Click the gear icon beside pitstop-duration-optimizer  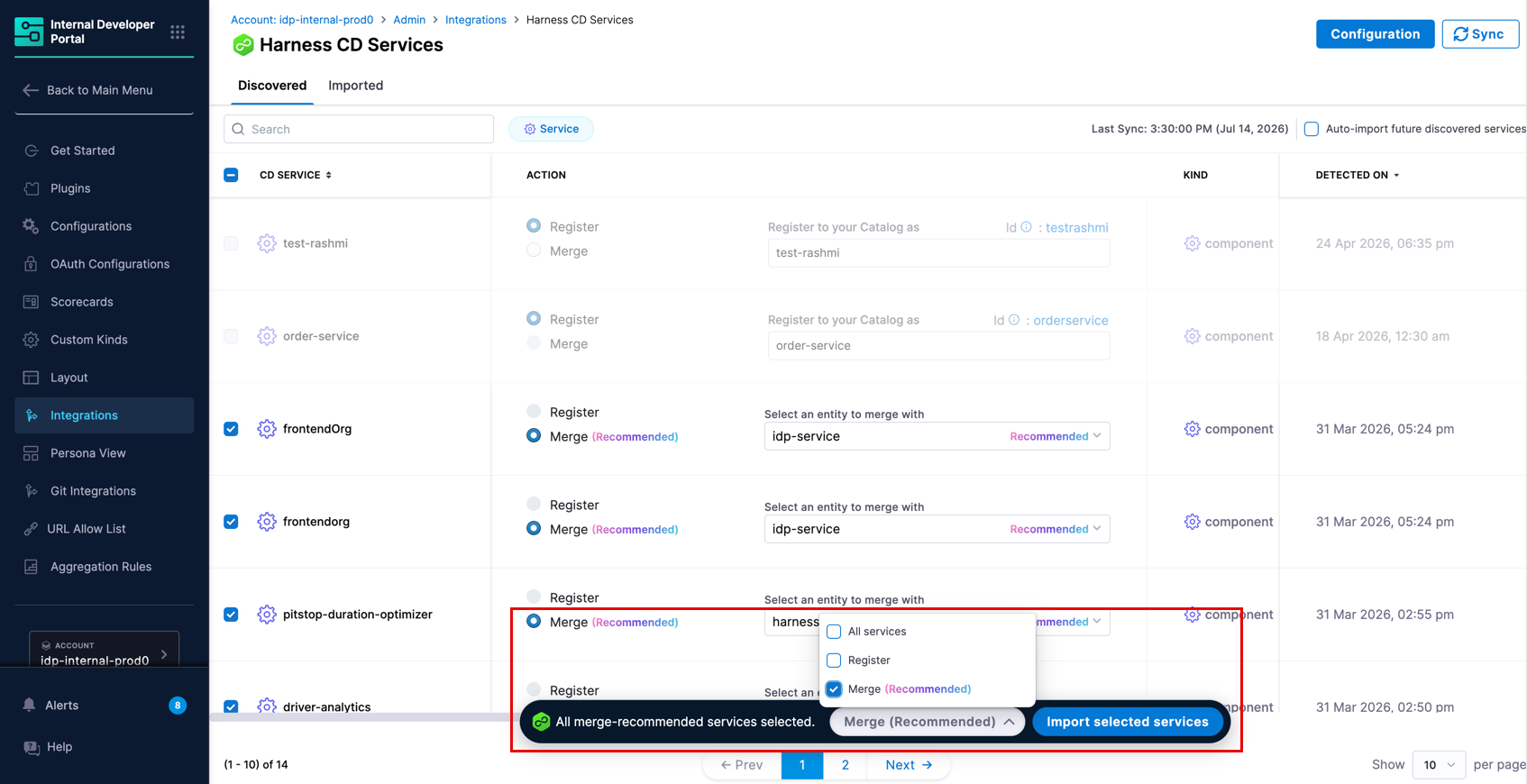point(267,615)
